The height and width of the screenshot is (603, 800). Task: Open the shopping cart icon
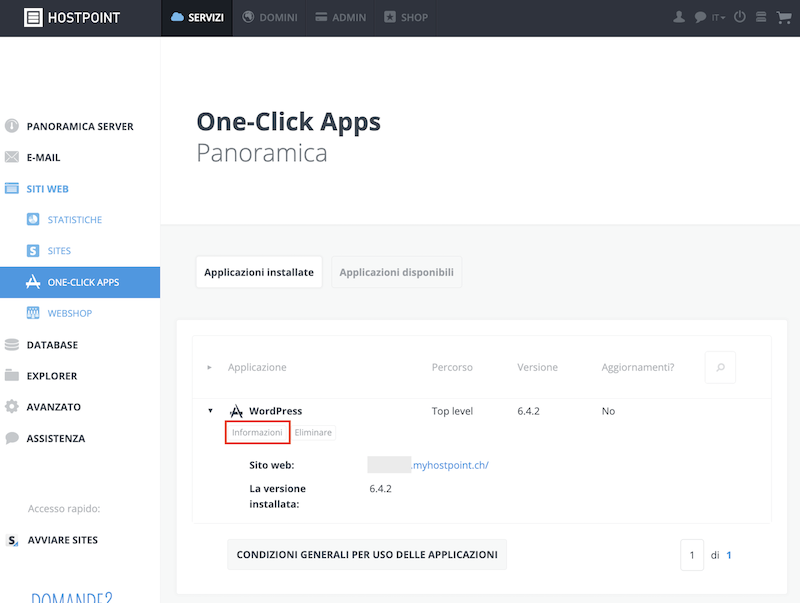[783, 17]
